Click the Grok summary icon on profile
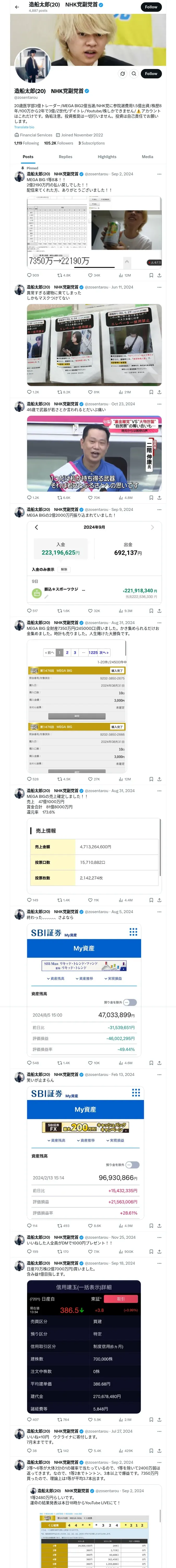Screen dimensions: 176x1568 point(123,74)
